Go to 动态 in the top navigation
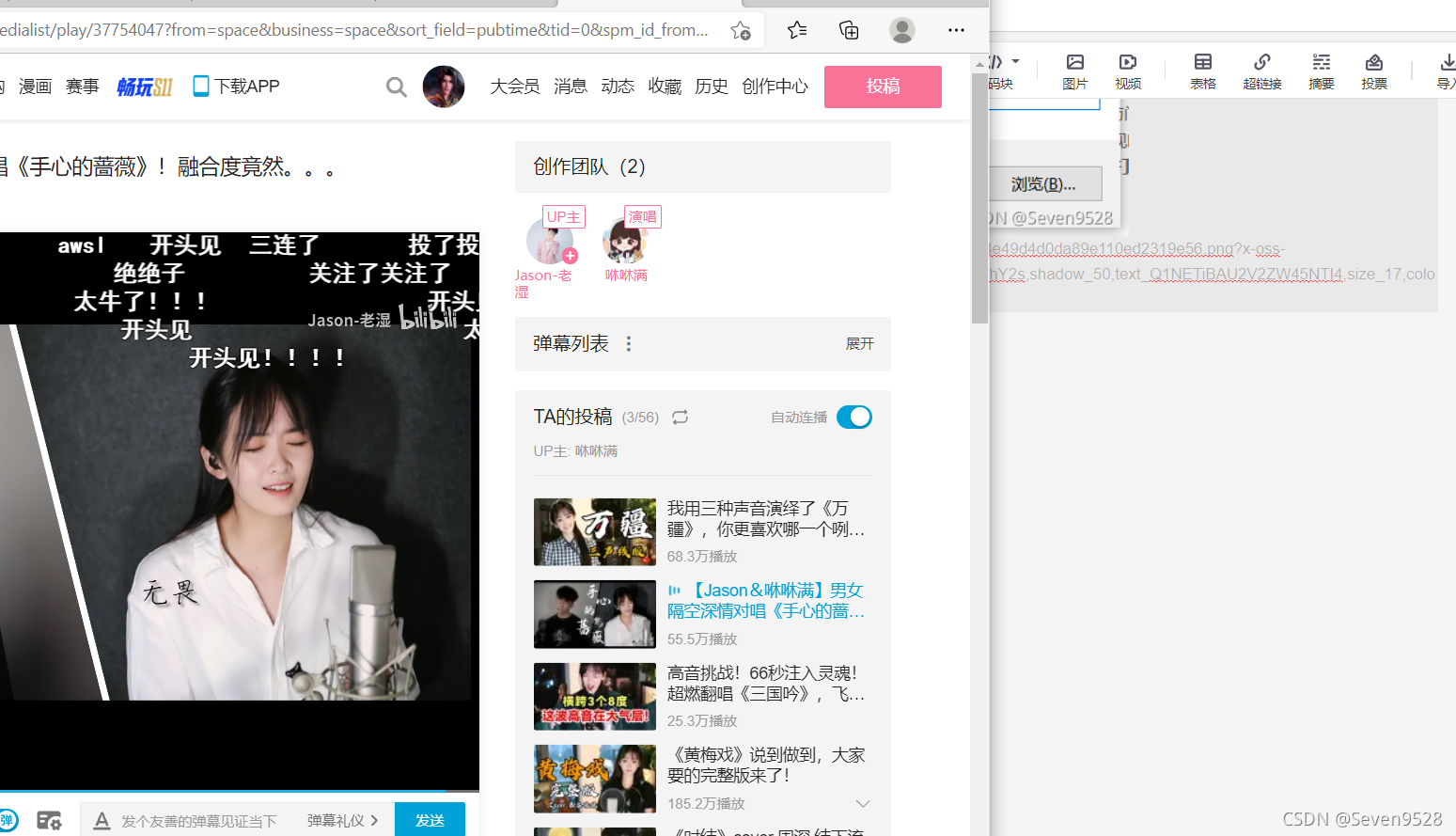This screenshot has width=1456, height=836. point(618,86)
